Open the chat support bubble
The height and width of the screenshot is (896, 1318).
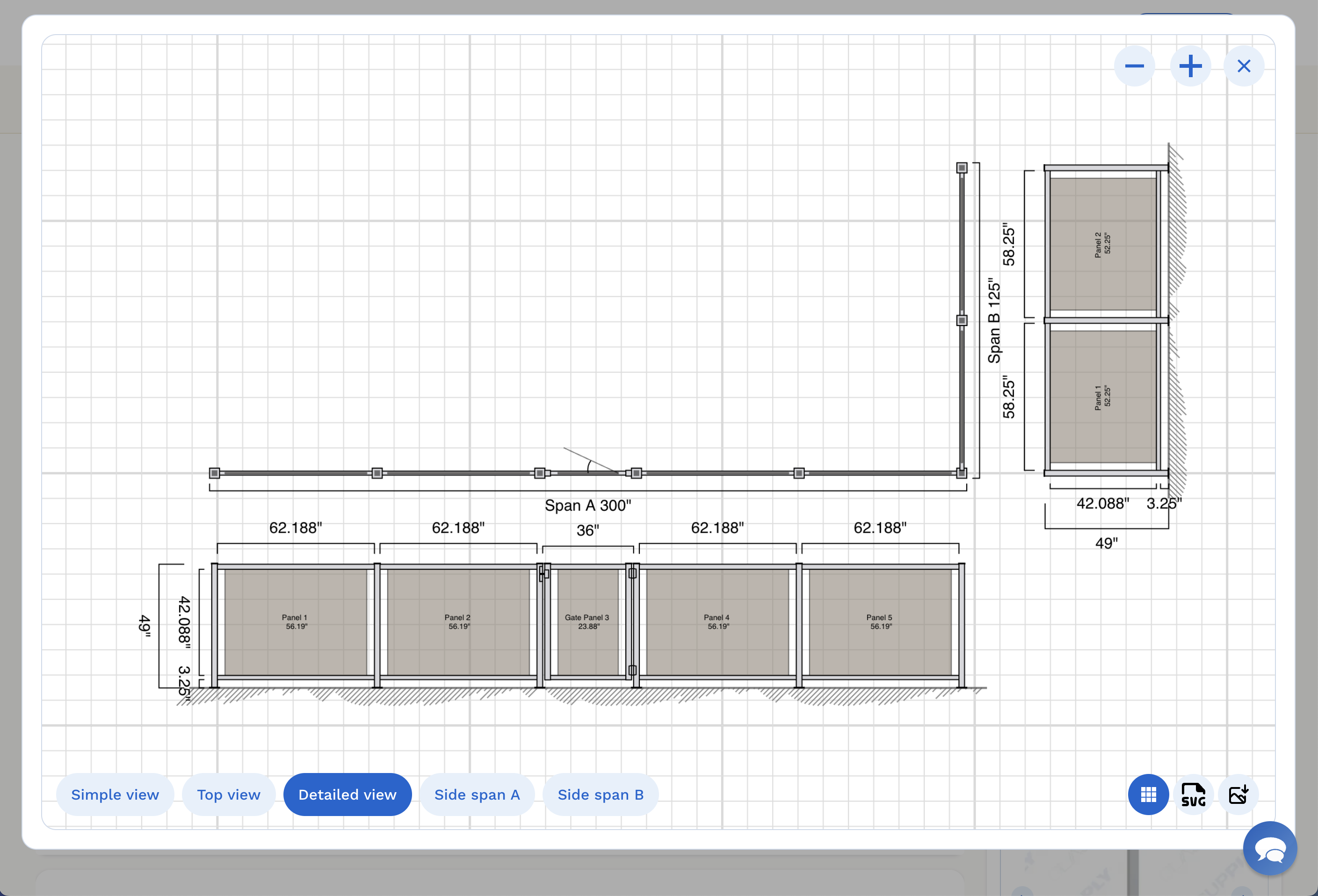(x=1270, y=848)
